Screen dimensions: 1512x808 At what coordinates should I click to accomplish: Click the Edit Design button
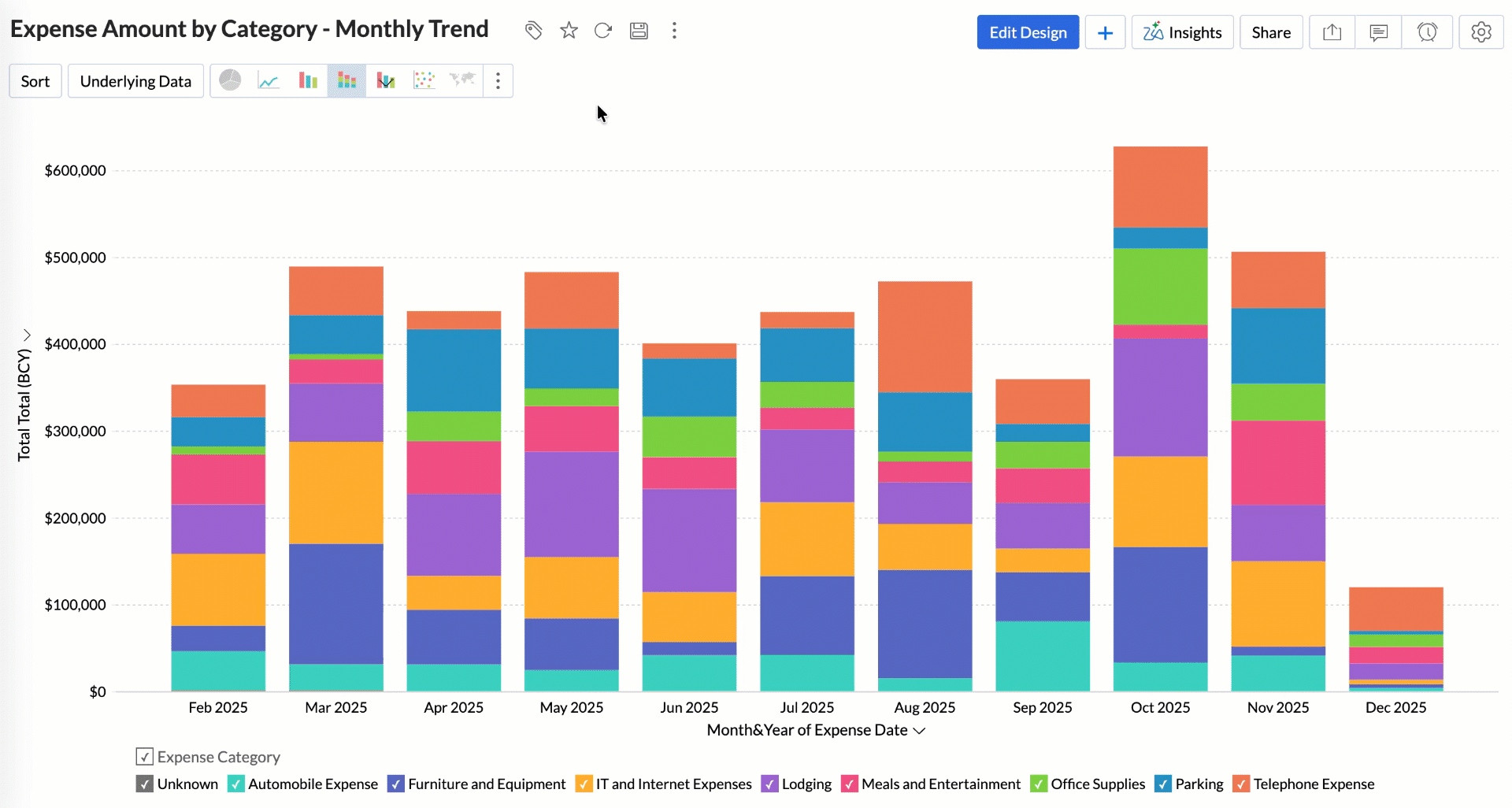click(1028, 32)
